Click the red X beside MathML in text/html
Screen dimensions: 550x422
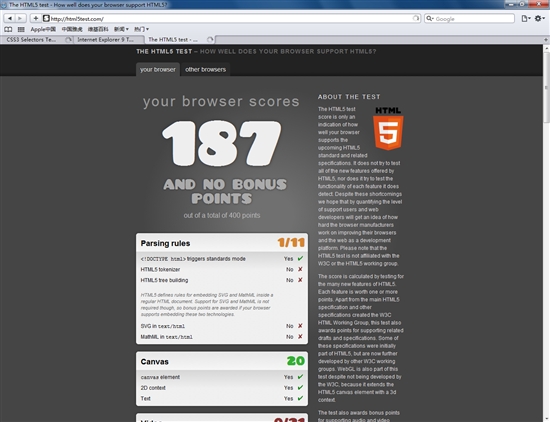300,336
